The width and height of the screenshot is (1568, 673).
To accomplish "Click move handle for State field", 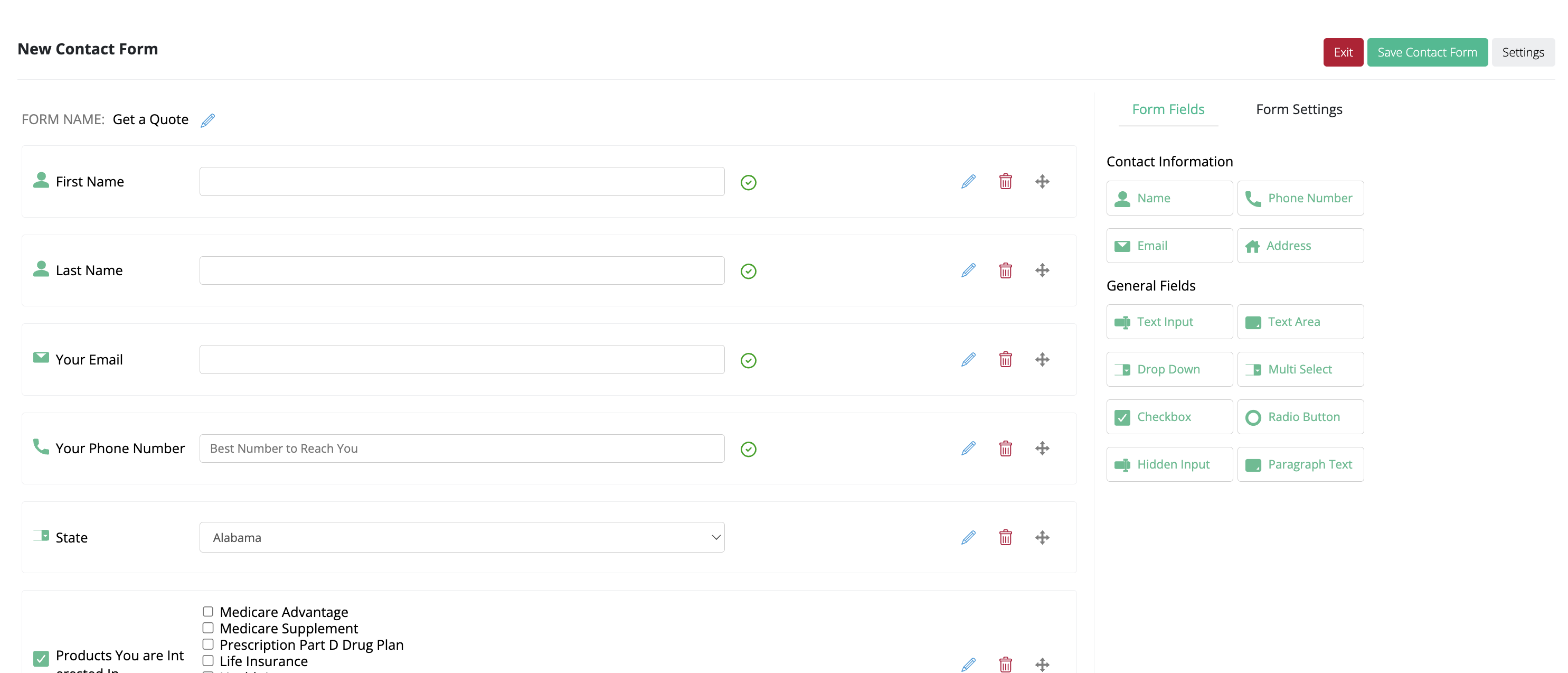I will tap(1042, 537).
